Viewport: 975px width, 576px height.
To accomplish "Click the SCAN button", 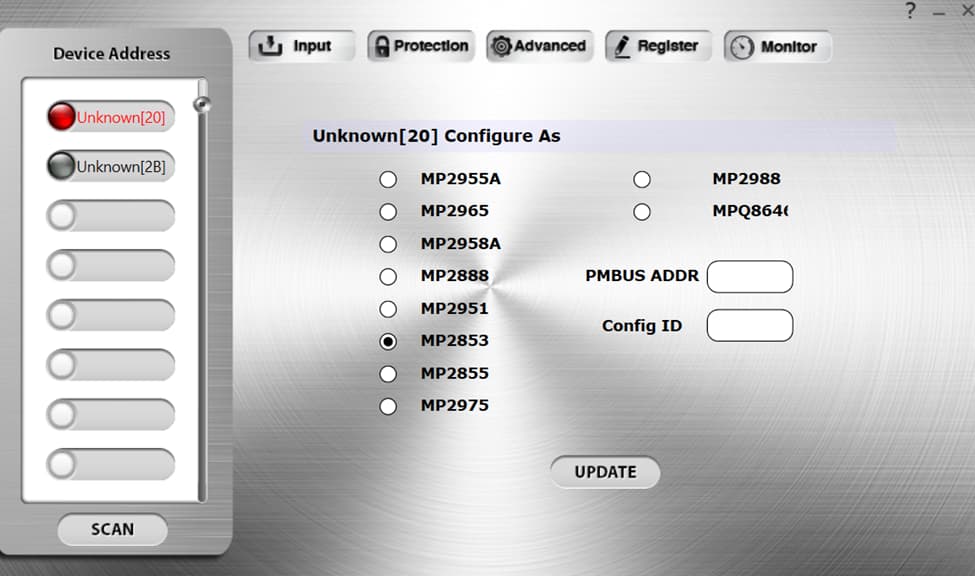I will click(x=113, y=529).
